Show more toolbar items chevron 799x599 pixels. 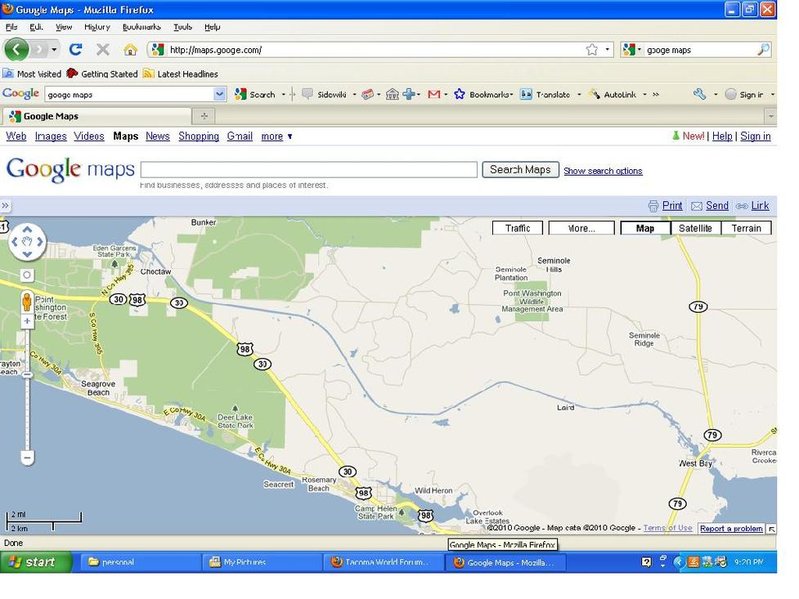(x=655, y=94)
